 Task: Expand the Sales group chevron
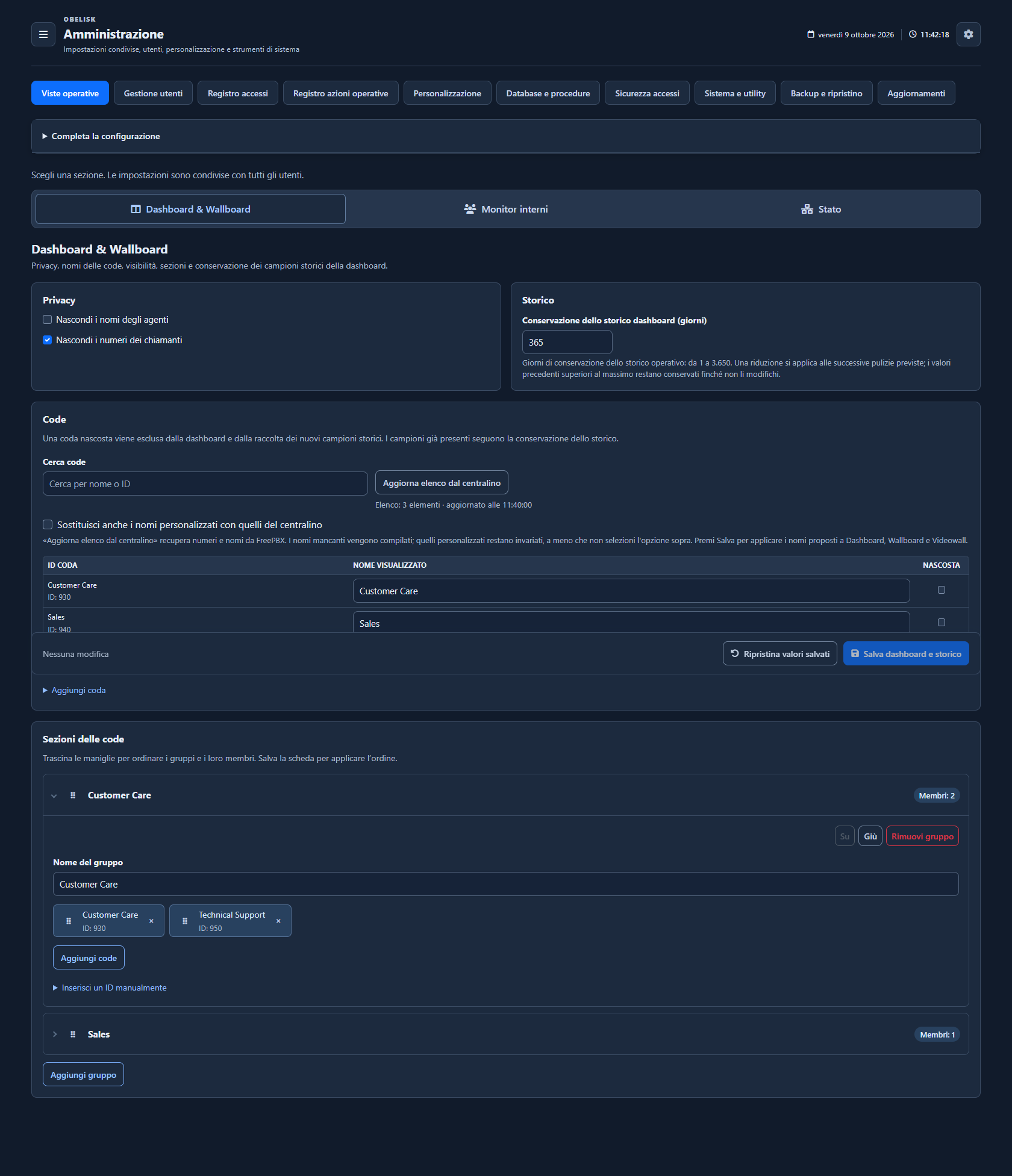[54, 1034]
